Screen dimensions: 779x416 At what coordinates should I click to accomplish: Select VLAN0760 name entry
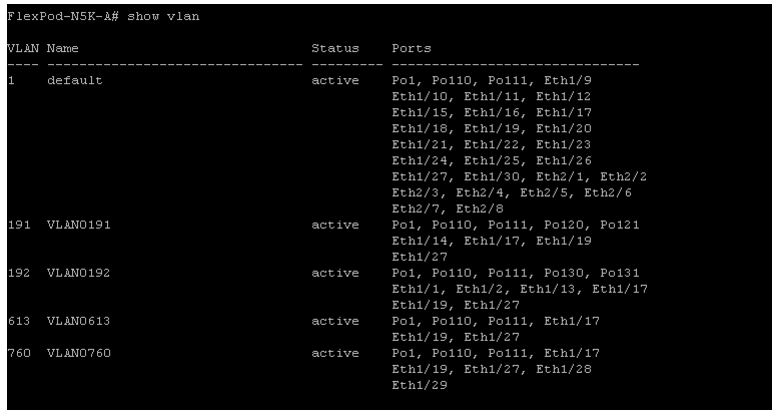78,353
